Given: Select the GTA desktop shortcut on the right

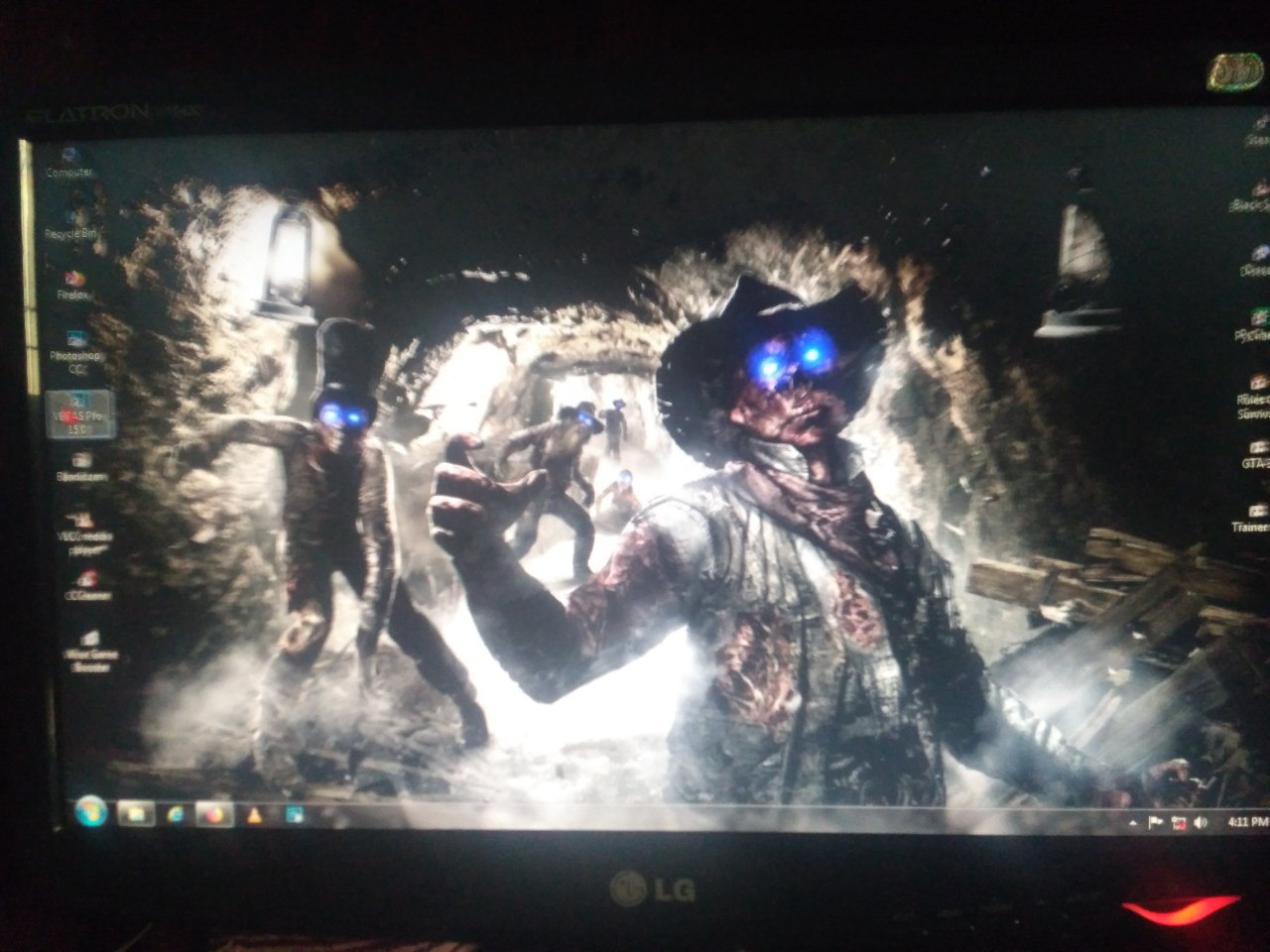Looking at the screenshot, I should point(1255,454).
